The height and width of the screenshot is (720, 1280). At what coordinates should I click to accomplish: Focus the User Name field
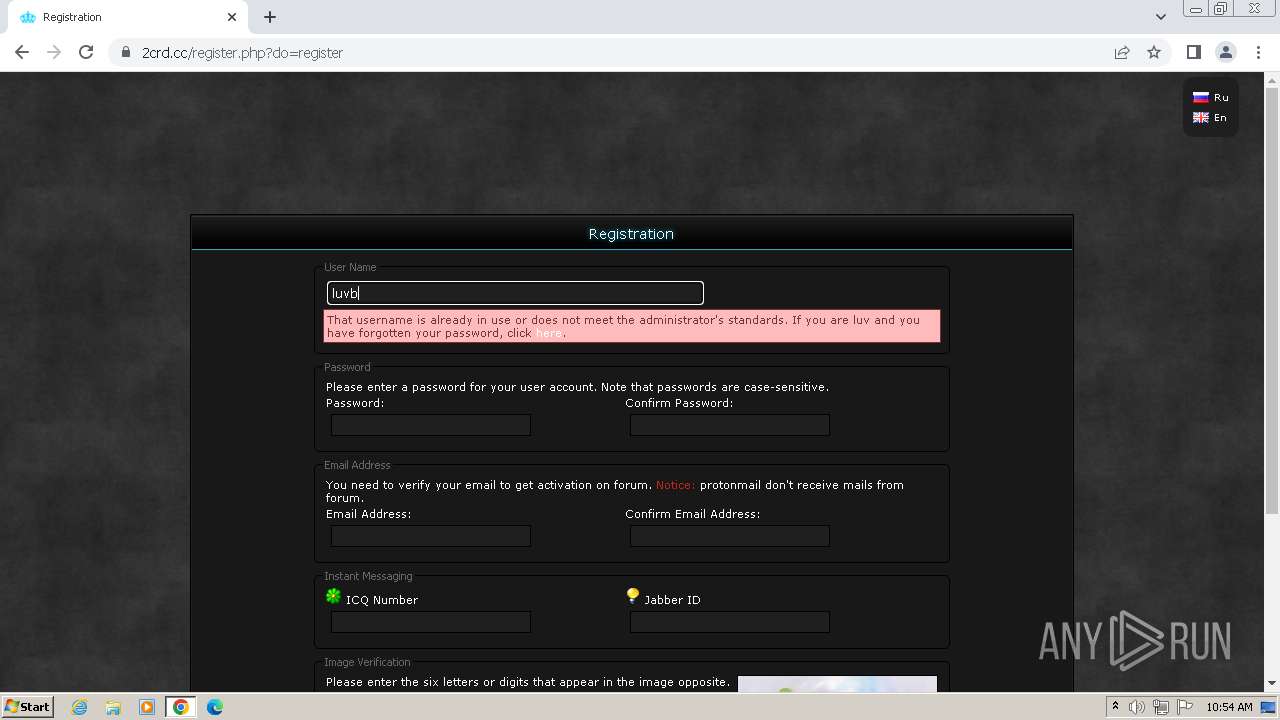[x=515, y=293]
